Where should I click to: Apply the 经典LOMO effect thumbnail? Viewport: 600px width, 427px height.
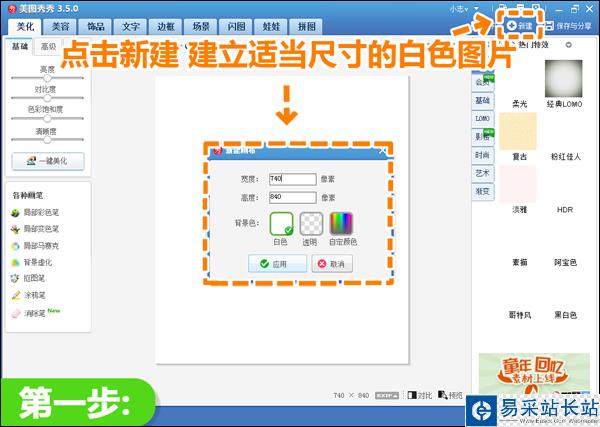(564, 78)
